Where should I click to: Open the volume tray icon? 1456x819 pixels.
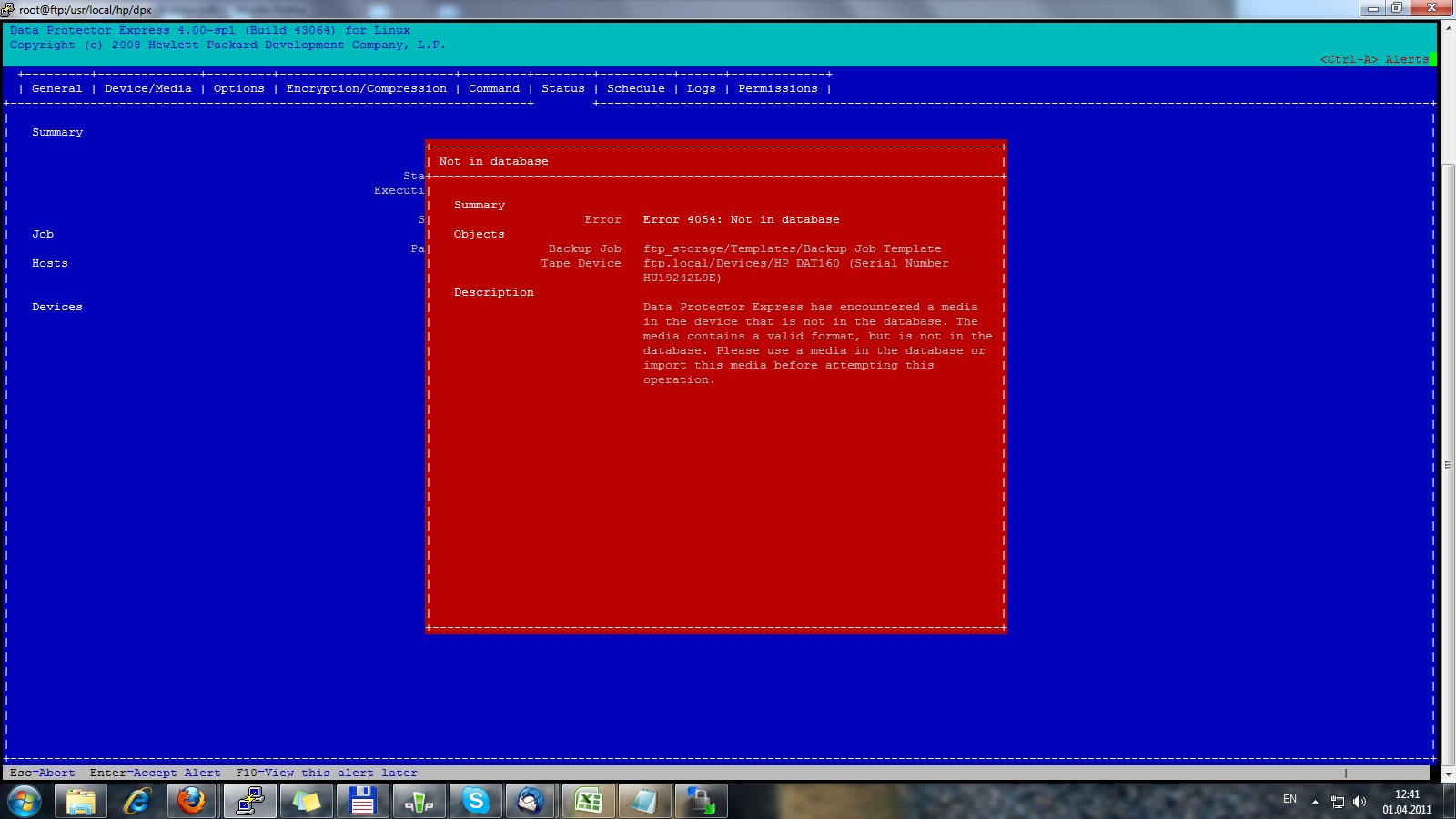tap(1360, 802)
